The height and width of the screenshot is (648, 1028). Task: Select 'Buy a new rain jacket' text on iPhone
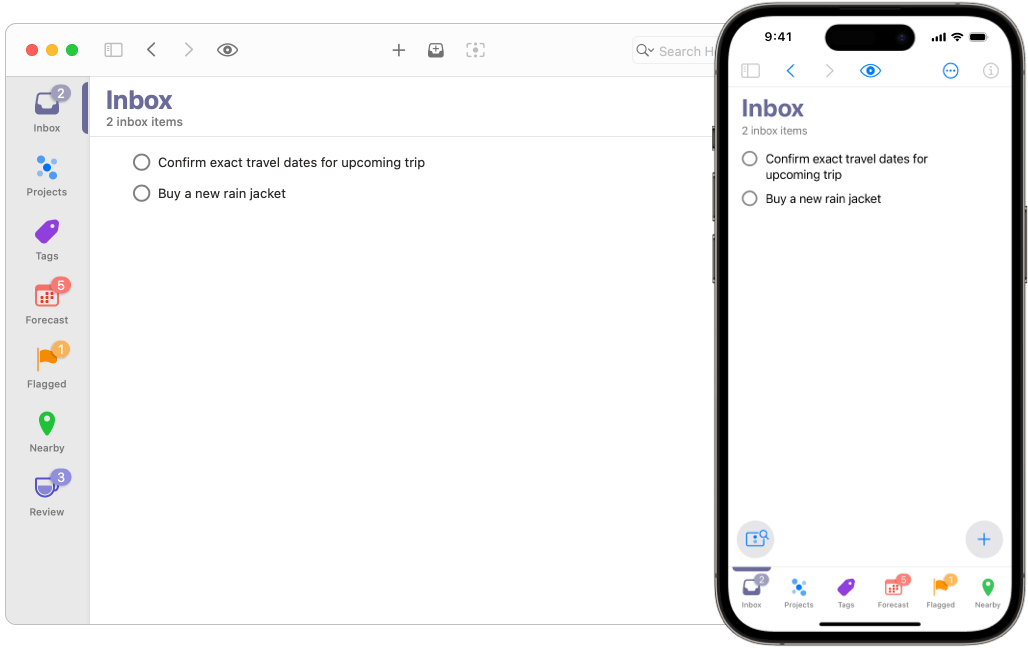[x=823, y=199]
